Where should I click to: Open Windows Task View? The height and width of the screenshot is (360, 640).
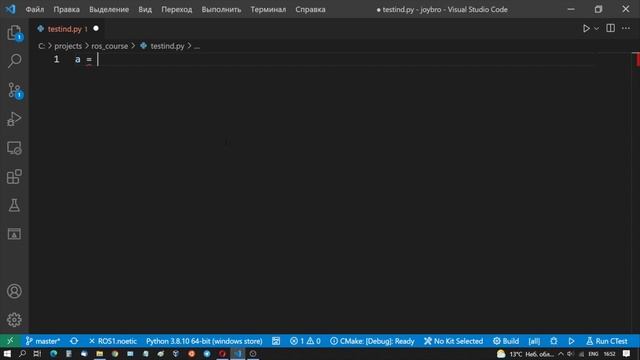tap(37, 353)
